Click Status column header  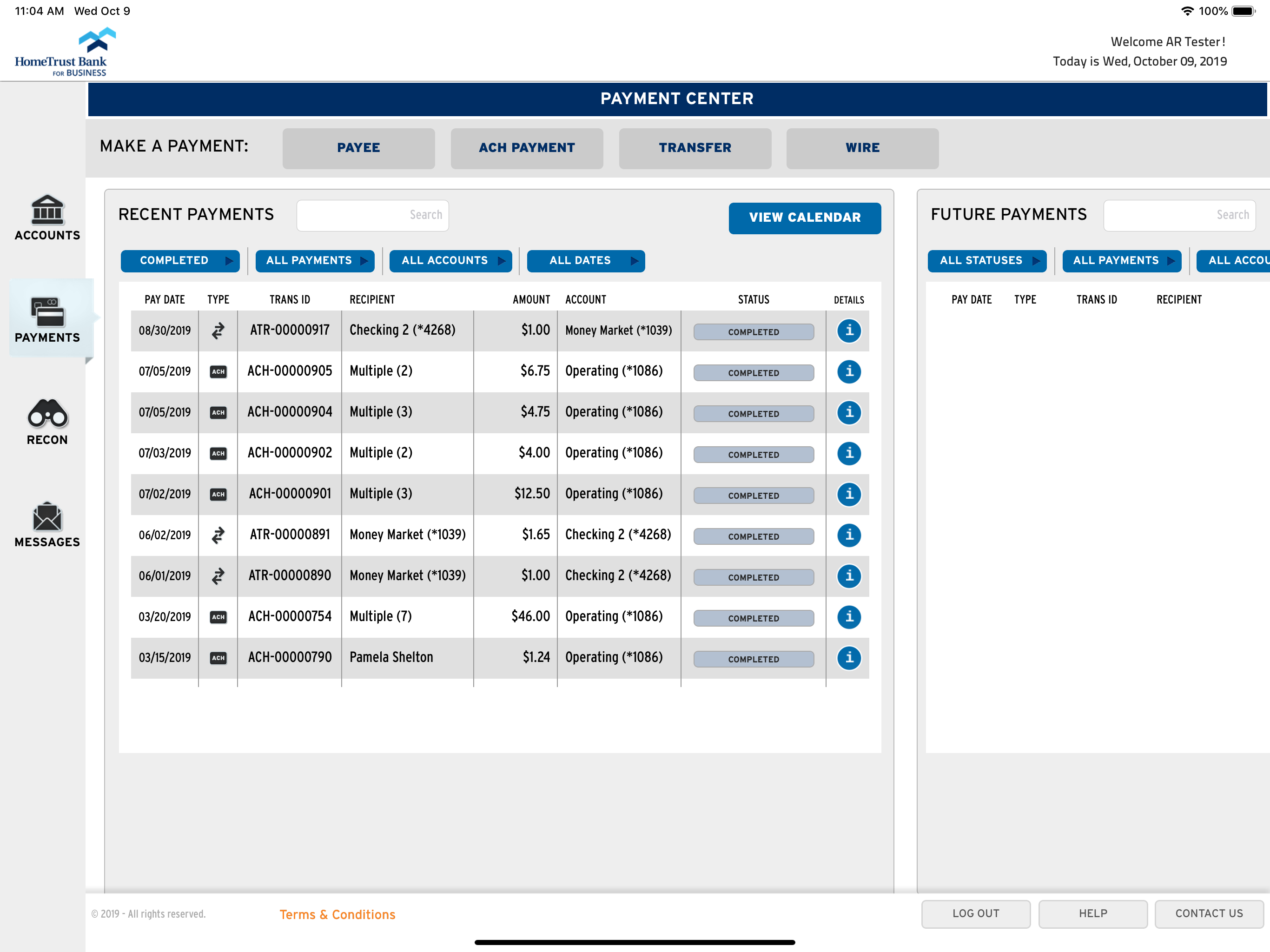754,300
